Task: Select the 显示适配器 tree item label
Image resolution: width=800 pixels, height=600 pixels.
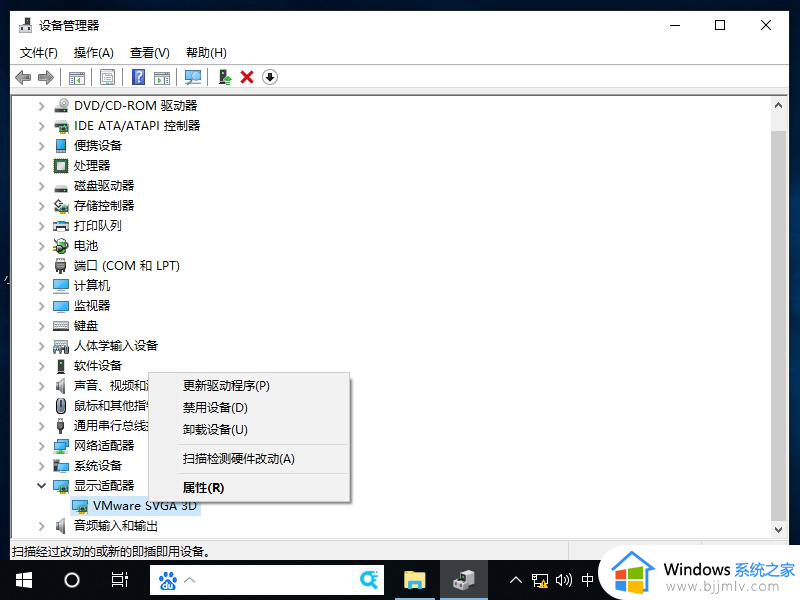Action: 104,486
